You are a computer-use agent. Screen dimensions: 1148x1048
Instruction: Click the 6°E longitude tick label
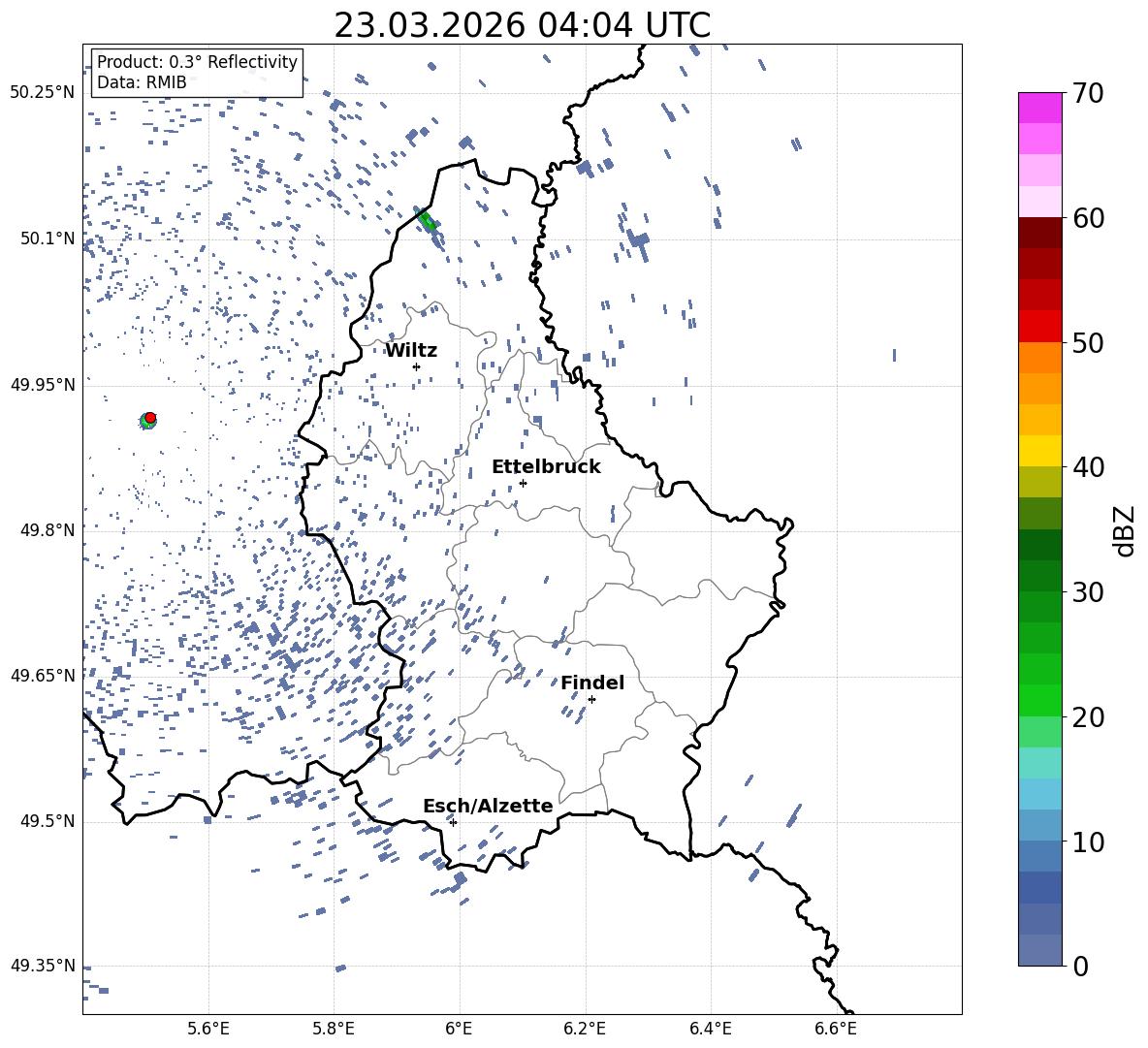(x=459, y=1029)
